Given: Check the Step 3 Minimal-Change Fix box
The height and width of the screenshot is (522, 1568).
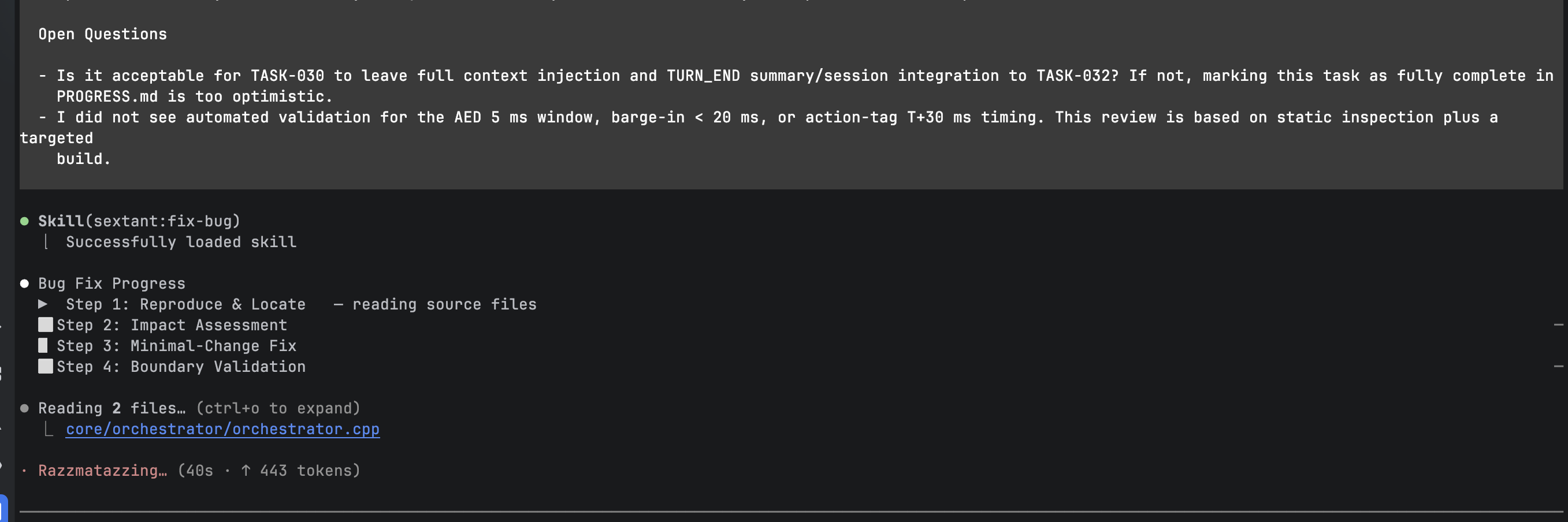Looking at the screenshot, I should [43, 345].
